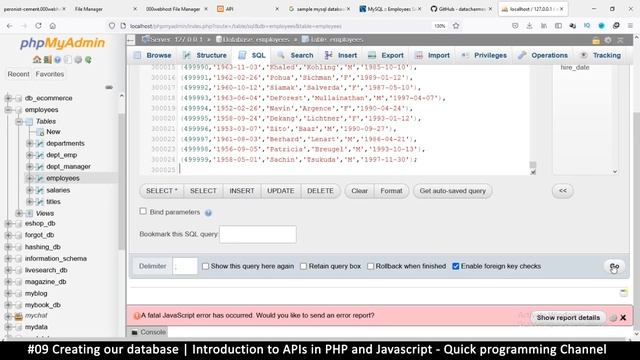This screenshot has height=360, width=640.
Task: Open the Import tab
Action: click(x=433, y=56)
